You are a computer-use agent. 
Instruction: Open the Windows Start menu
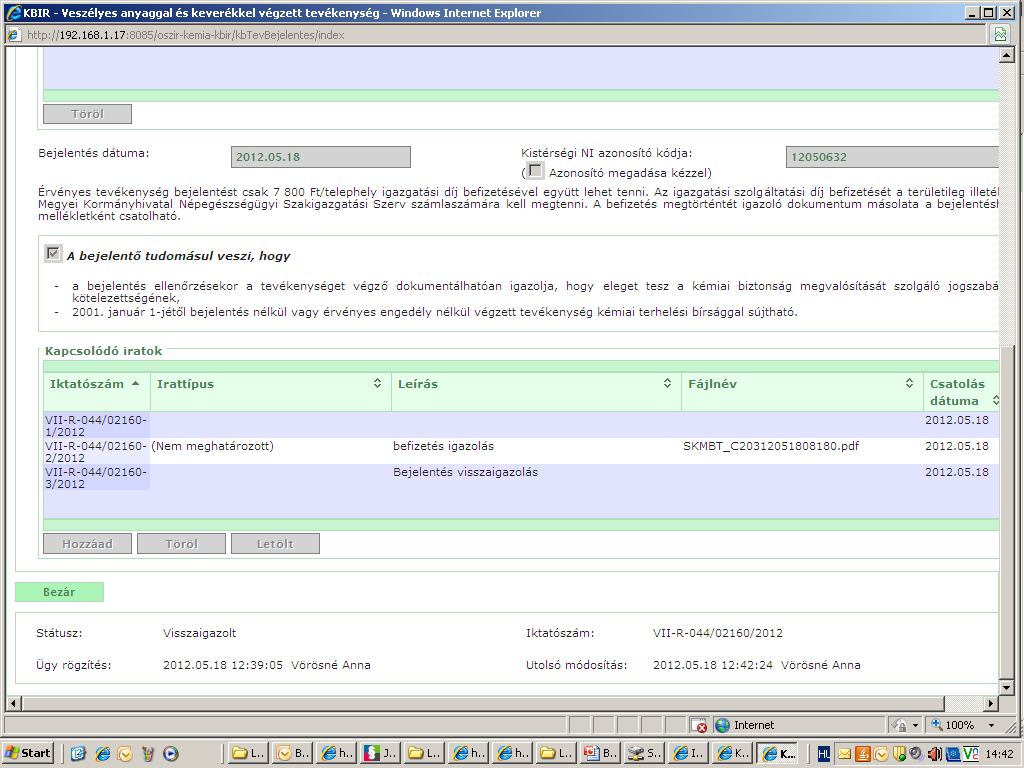pyautogui.click(x=27, y=754)
